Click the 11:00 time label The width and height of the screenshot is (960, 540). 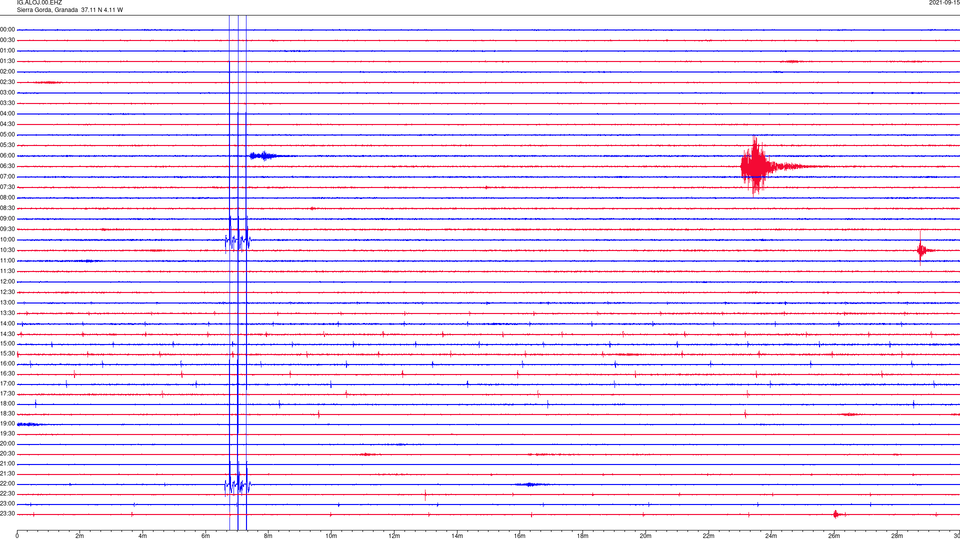[x=7, y=260]
